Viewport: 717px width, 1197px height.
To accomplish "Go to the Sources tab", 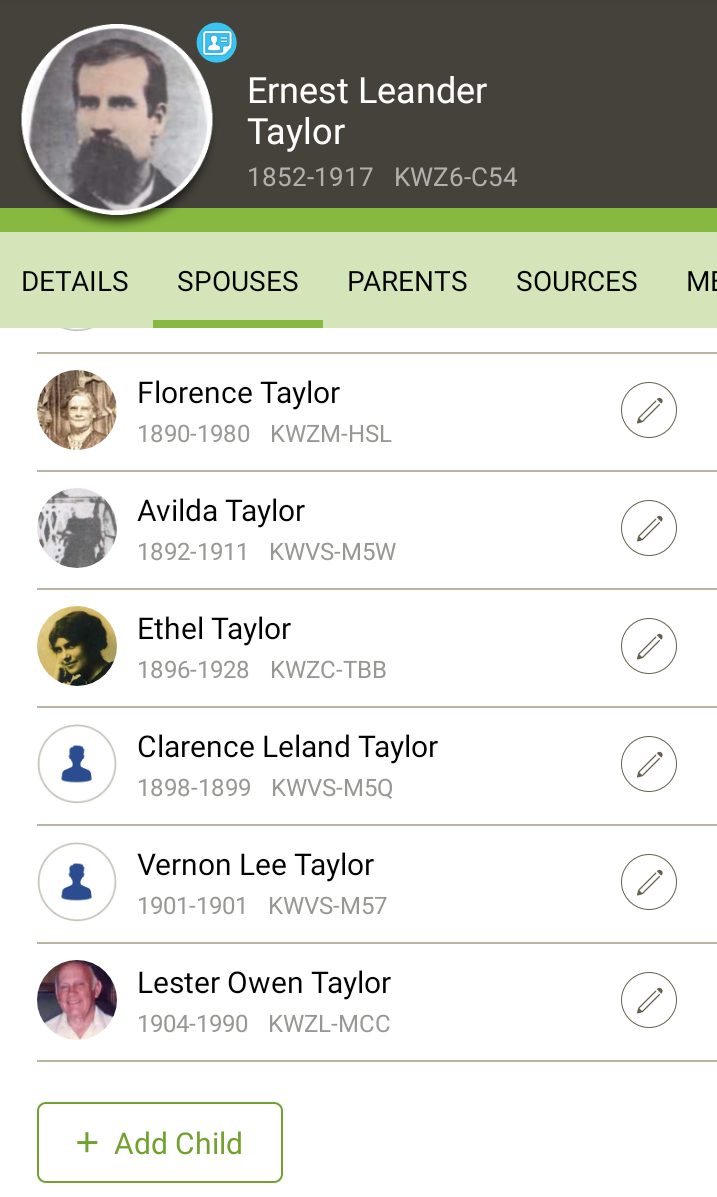I will pos(577,282).
